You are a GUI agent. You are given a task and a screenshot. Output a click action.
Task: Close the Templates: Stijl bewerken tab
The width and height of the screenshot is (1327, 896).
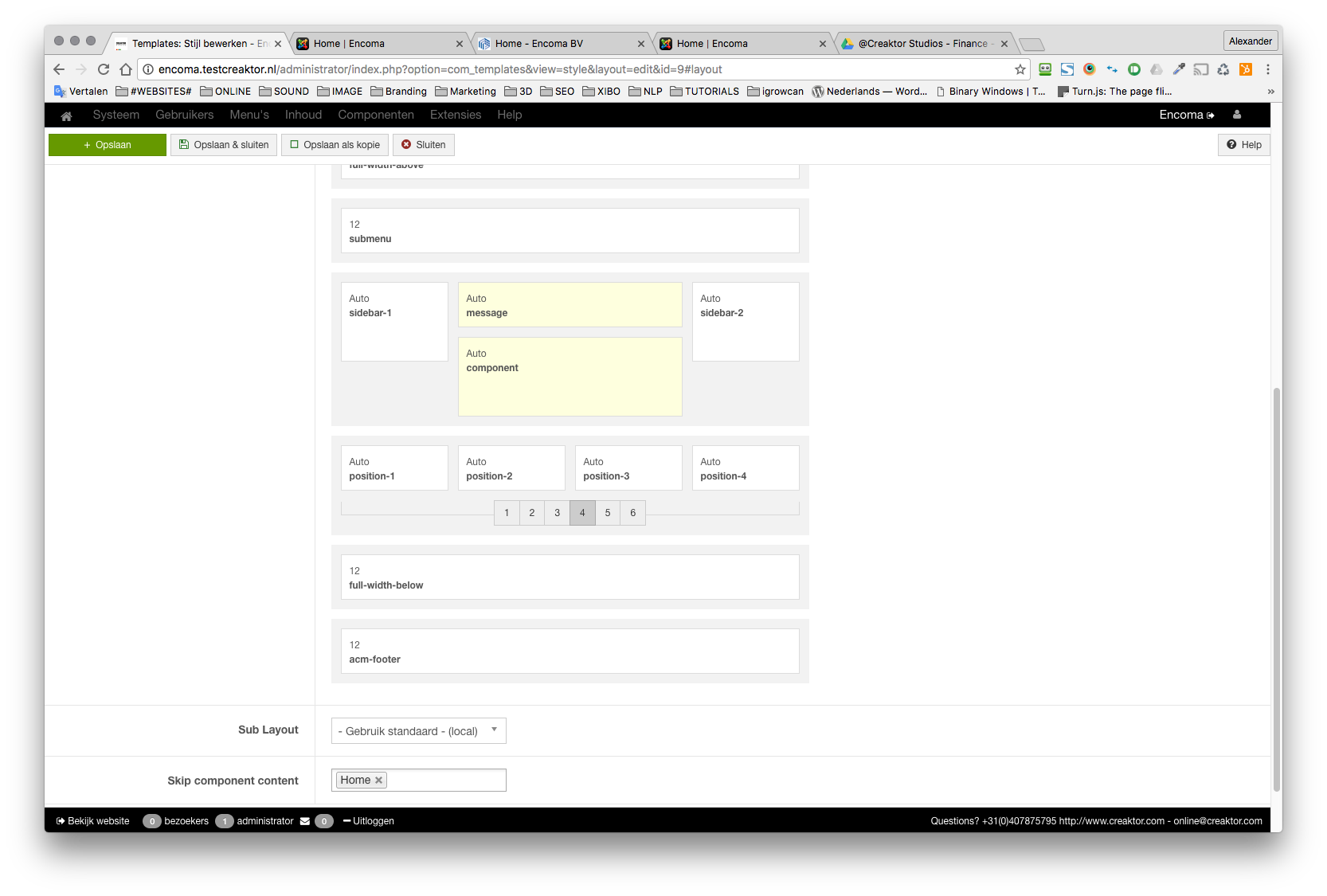click(278, 44)
